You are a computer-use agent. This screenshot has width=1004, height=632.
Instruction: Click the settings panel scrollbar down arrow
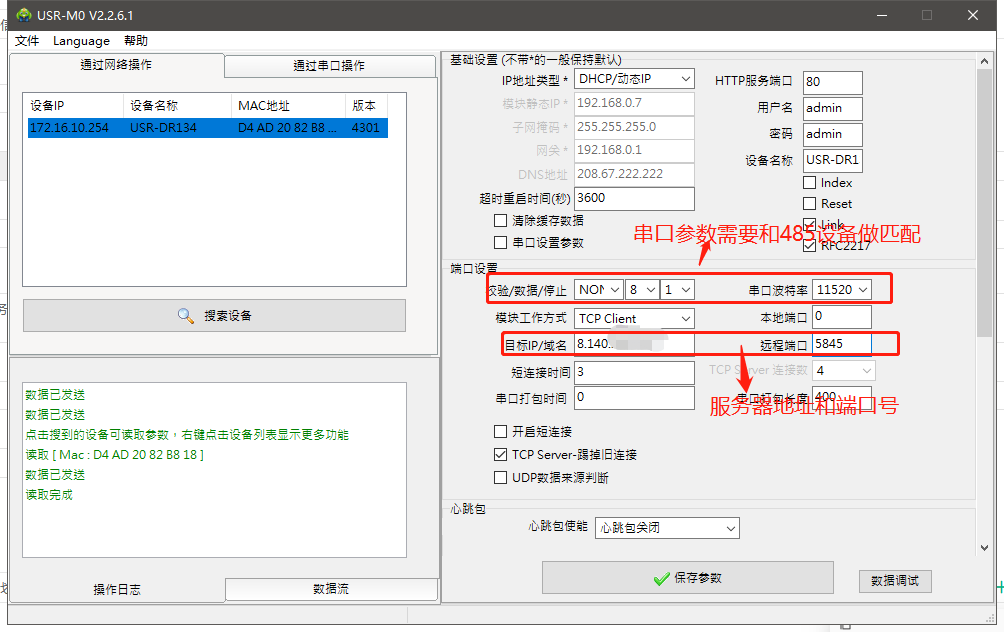pos(984,548)
